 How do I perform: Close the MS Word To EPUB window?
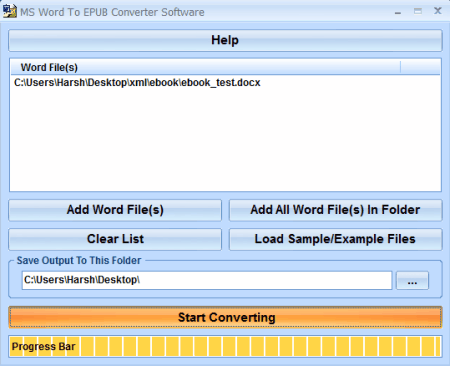tap(438, 11)
